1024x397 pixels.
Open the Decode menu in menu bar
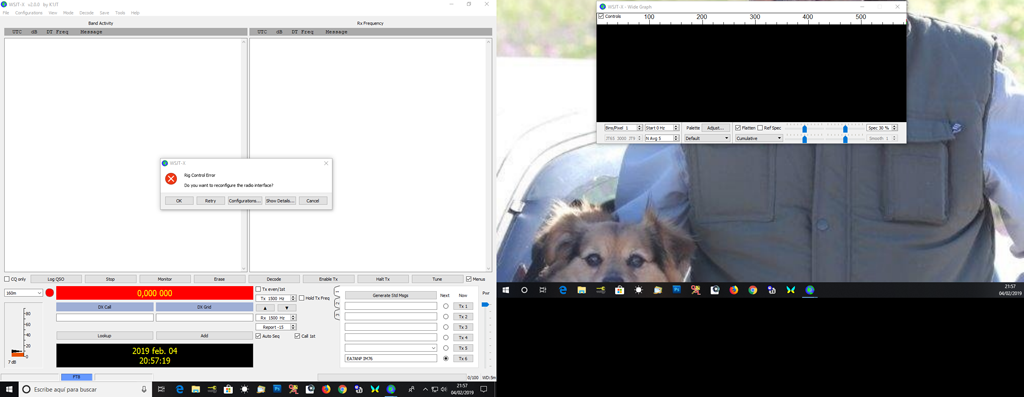point(86,12)
